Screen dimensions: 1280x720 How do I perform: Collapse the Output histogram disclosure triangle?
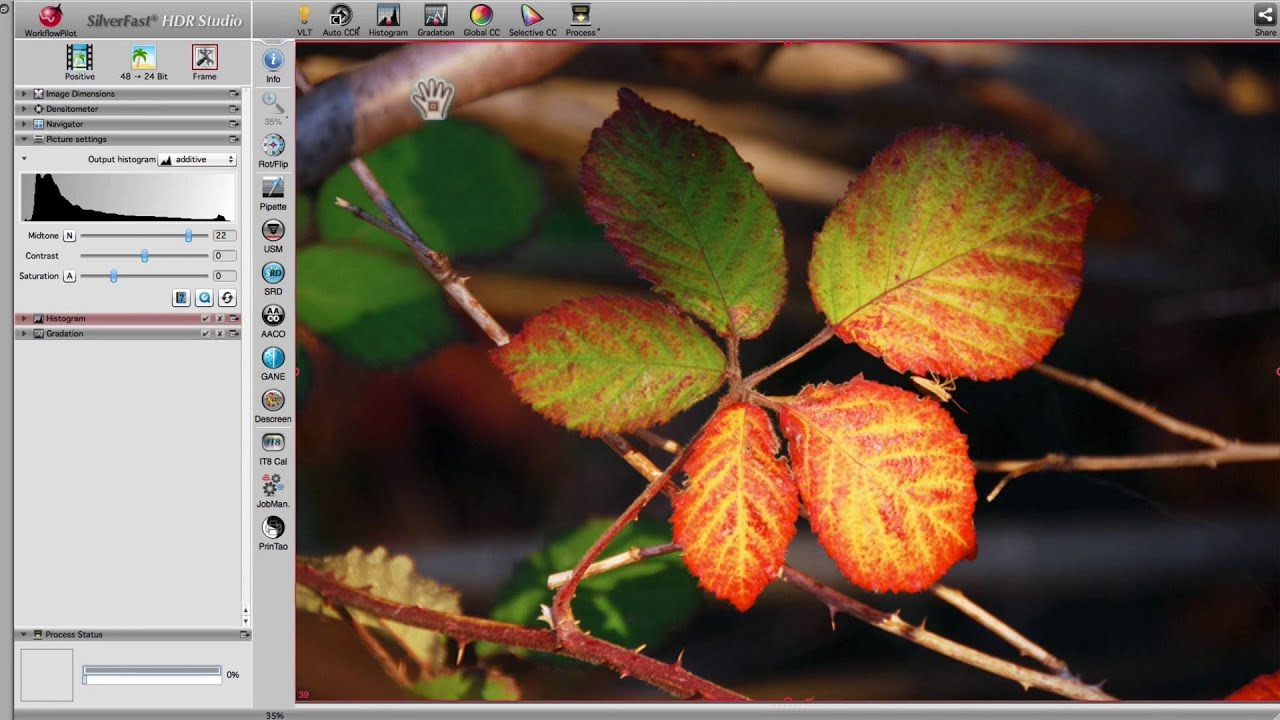pos(24,159)
